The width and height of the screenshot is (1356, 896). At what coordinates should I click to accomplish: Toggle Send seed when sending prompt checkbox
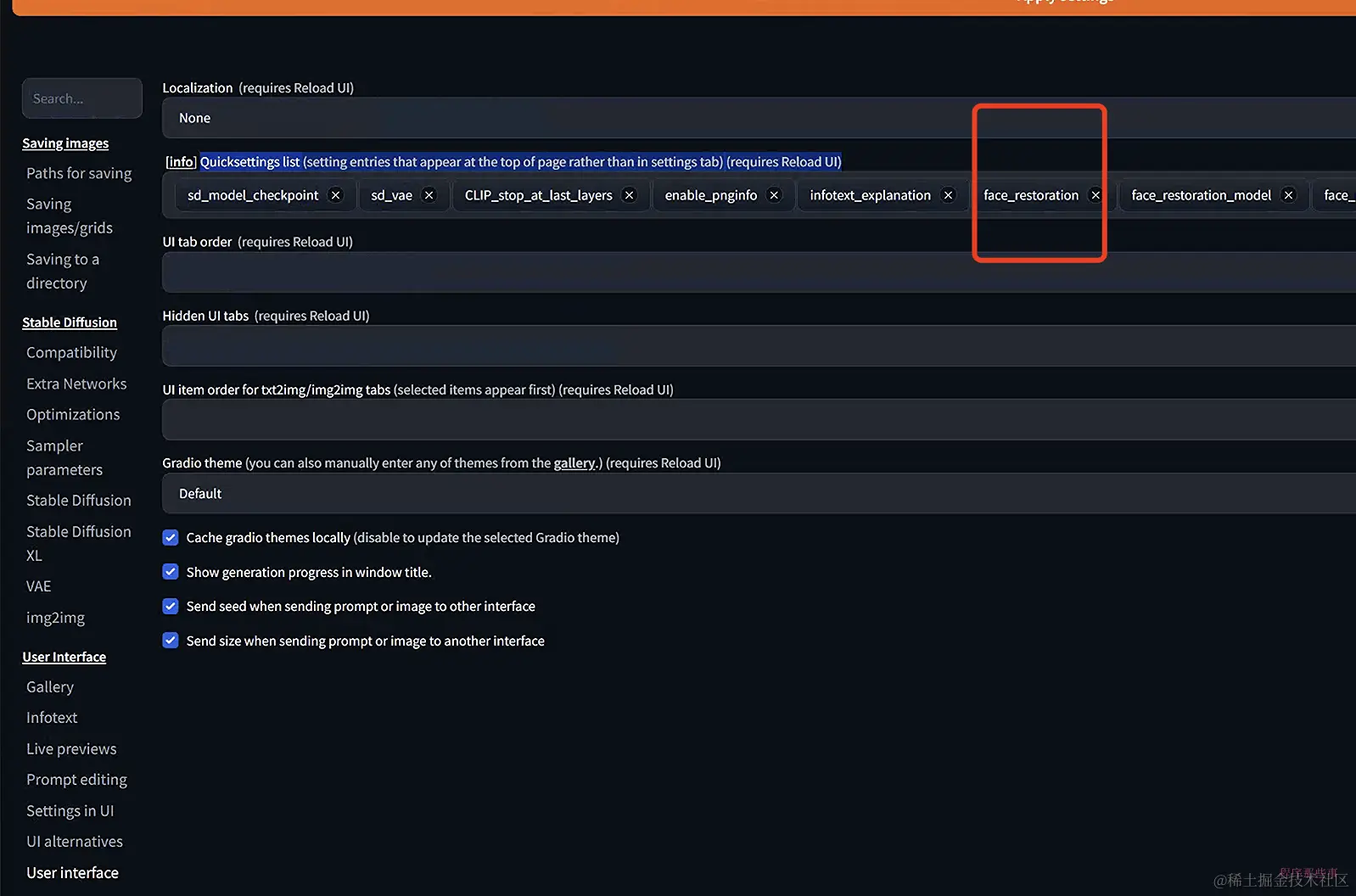coord(171,606)
